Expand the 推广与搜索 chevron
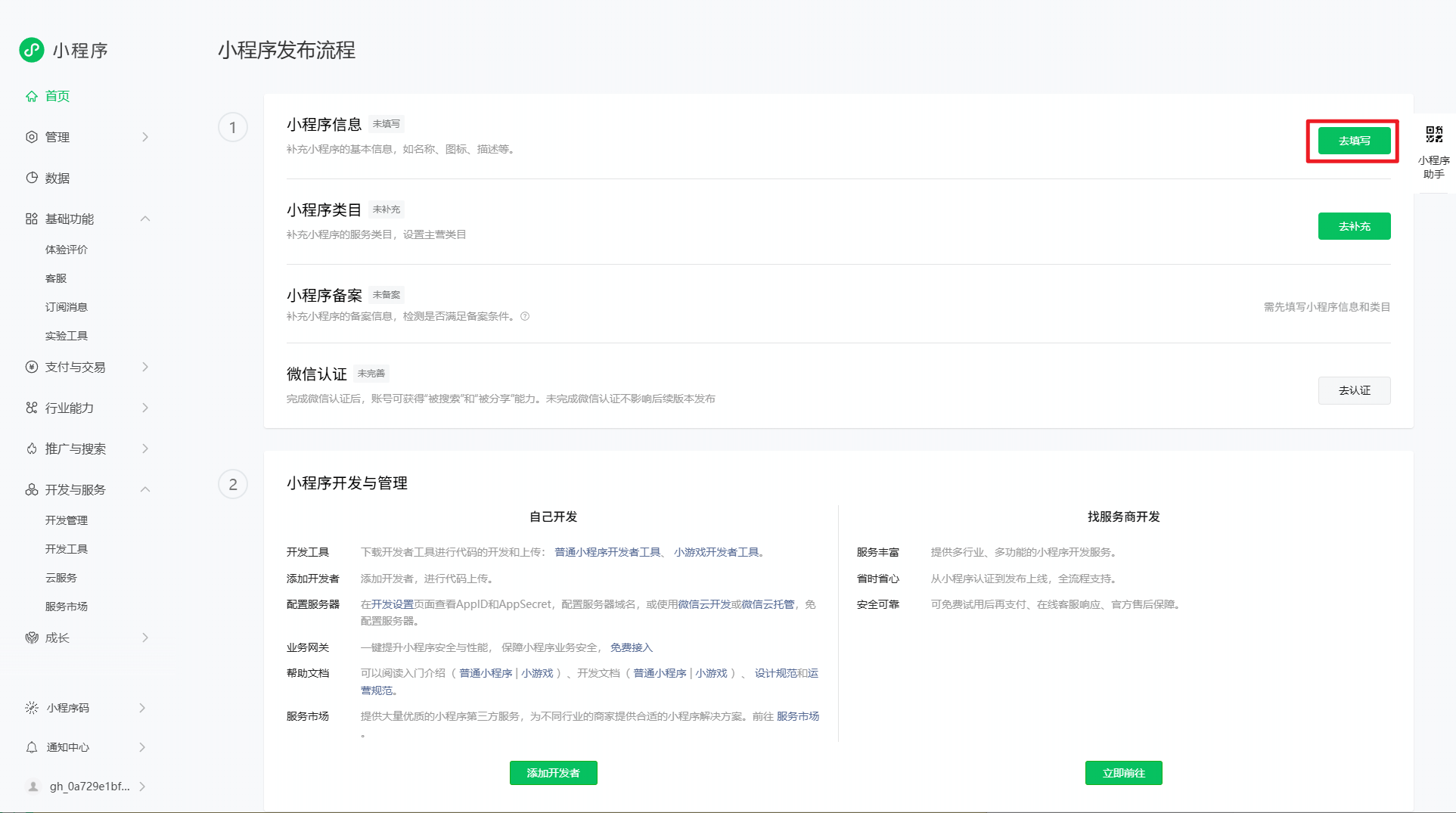 (145, 448)
